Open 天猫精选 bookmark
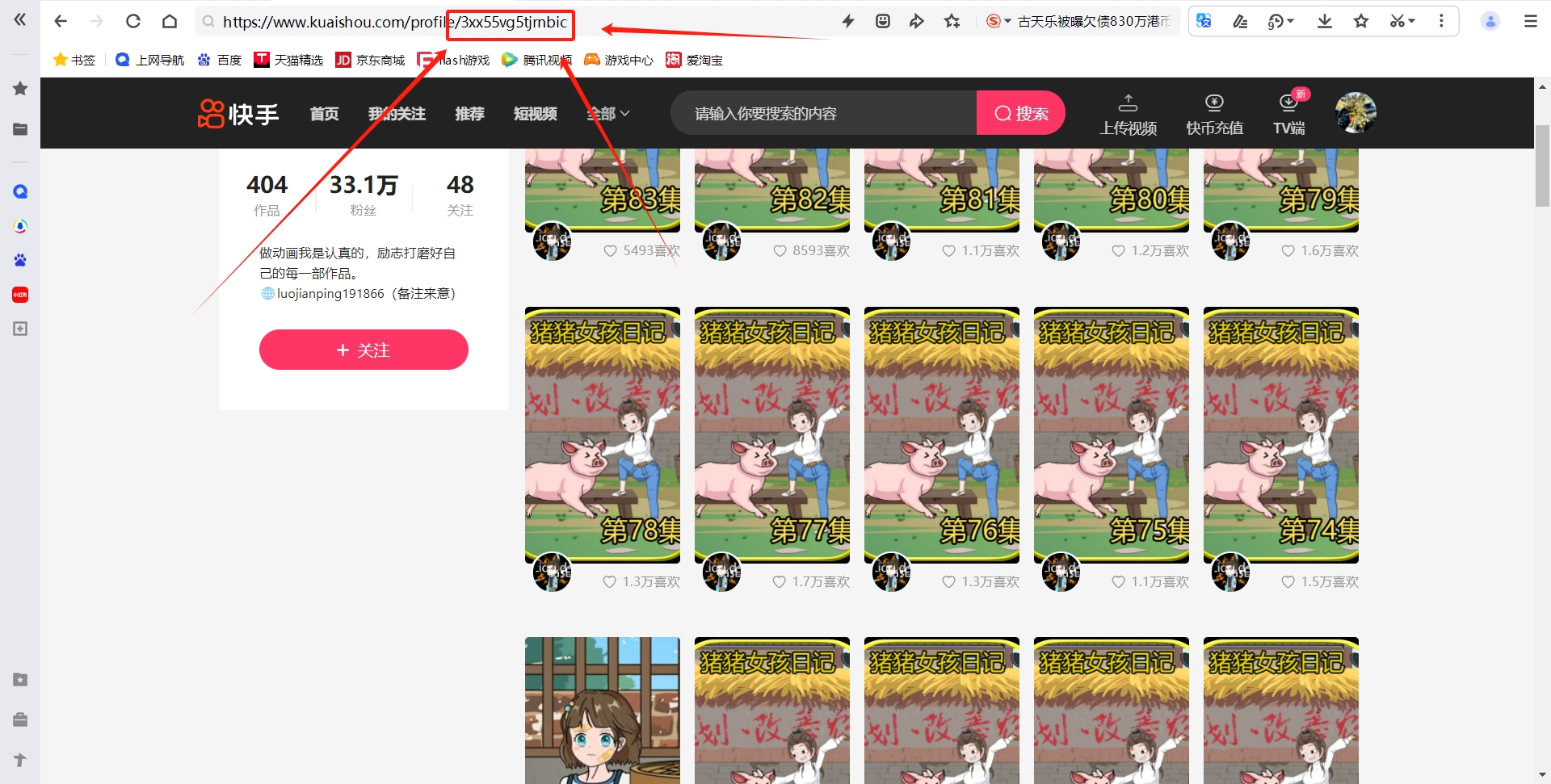The image size is (1551, 784). click(288, 60)
